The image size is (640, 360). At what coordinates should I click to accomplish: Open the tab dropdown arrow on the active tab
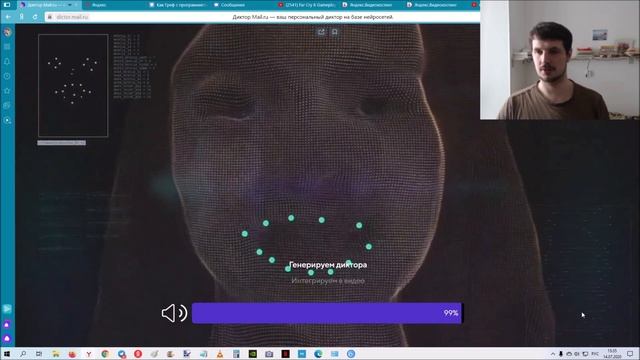click(69, 5)
